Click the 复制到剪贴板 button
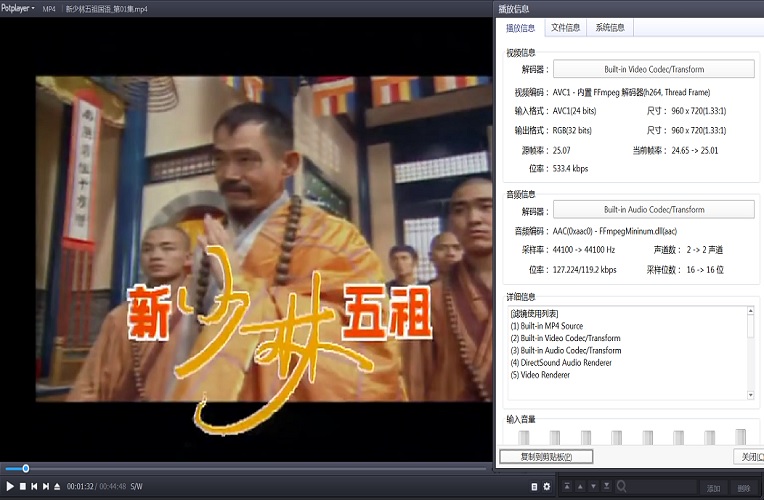The height and width of the screenshot is (500, 764). coord(546,457)
